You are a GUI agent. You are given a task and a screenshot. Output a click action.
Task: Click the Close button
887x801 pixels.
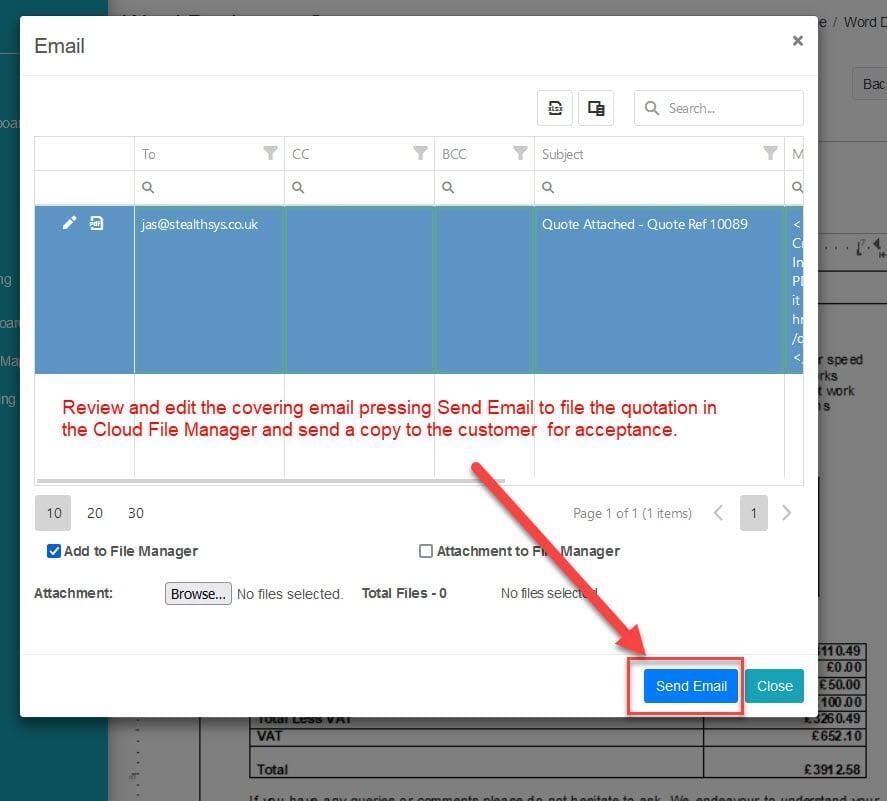point(774,686)
